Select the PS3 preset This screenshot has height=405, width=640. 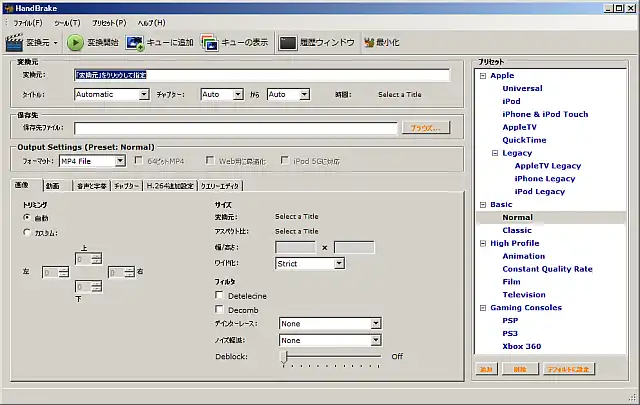point(510,334)
